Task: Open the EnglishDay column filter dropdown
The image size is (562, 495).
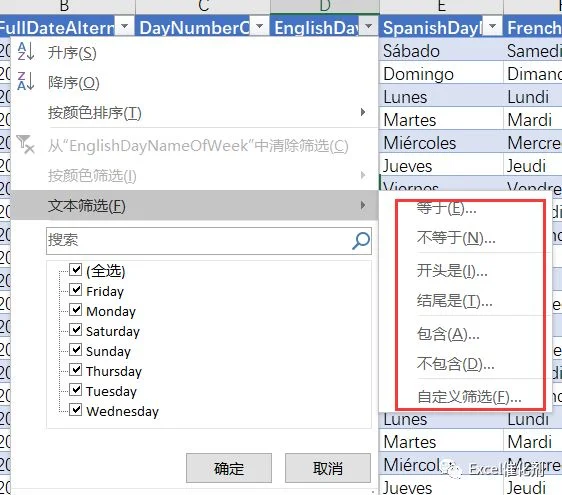Action: click(x=368, y=27)
